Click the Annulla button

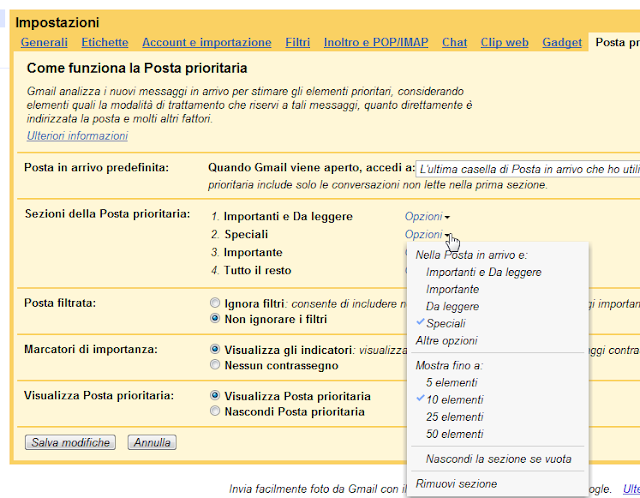pos(152,442)
